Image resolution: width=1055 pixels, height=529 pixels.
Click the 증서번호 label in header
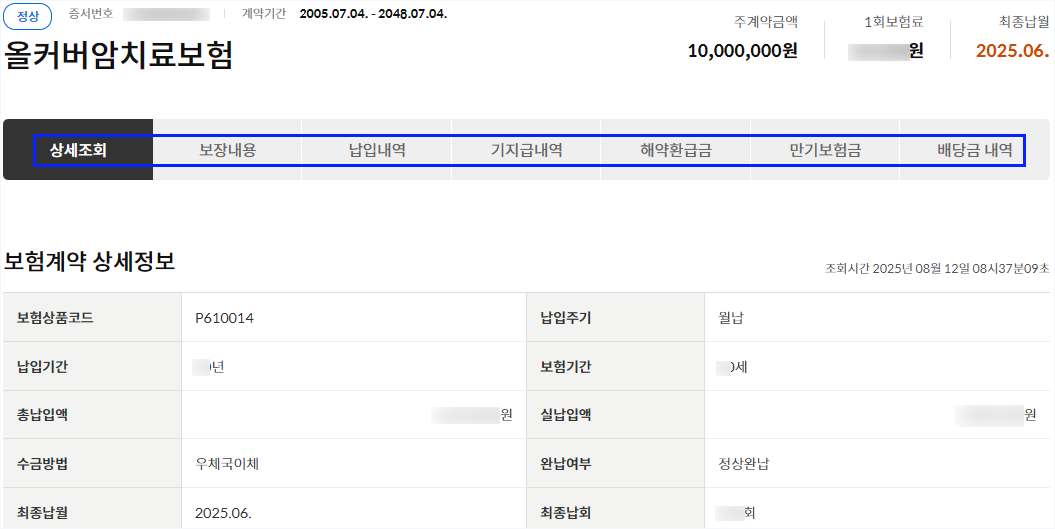click(91, 13)
